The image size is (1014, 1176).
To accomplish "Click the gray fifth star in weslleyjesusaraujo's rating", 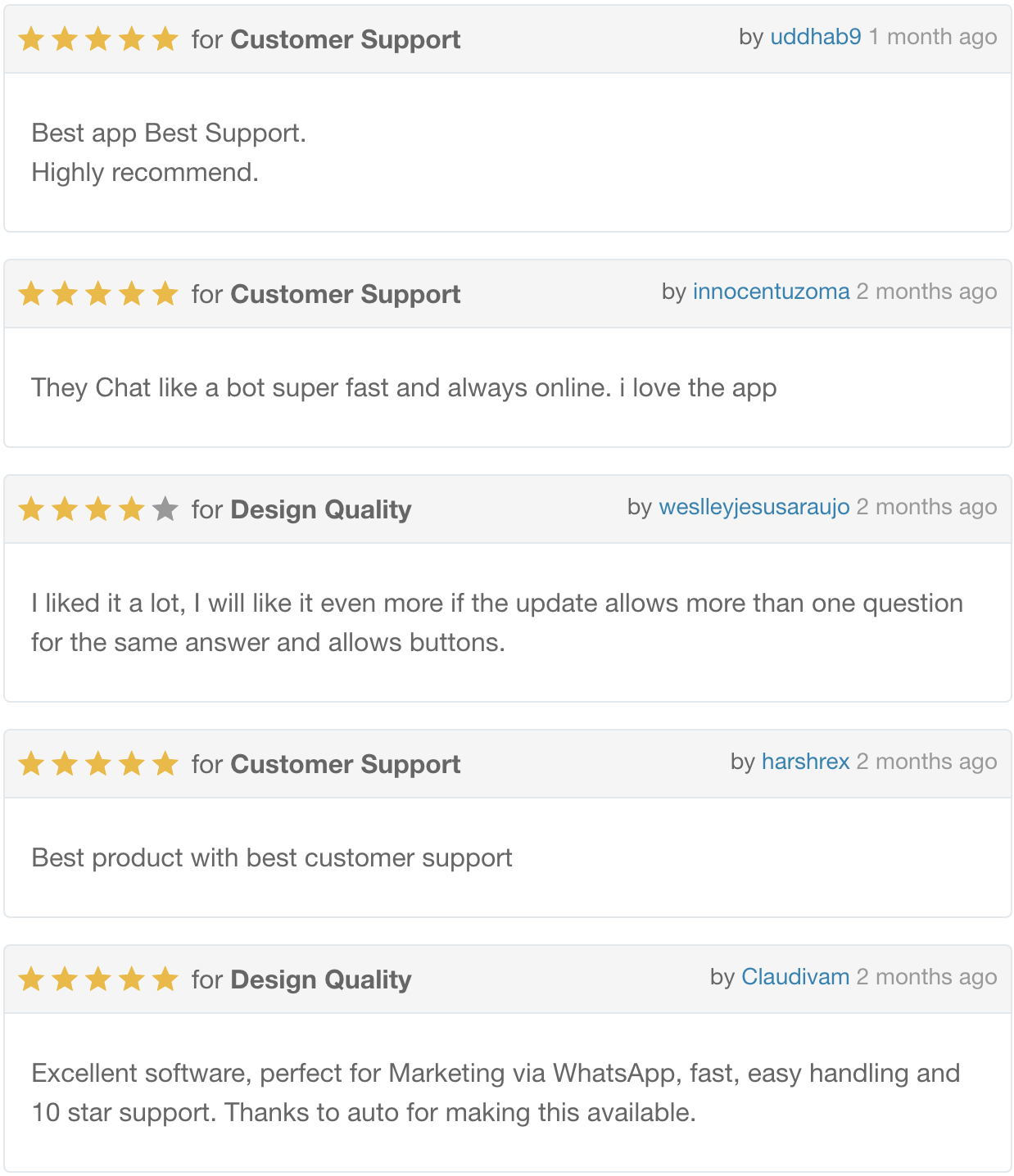I will pyautogui.click(x=165, y=509).
